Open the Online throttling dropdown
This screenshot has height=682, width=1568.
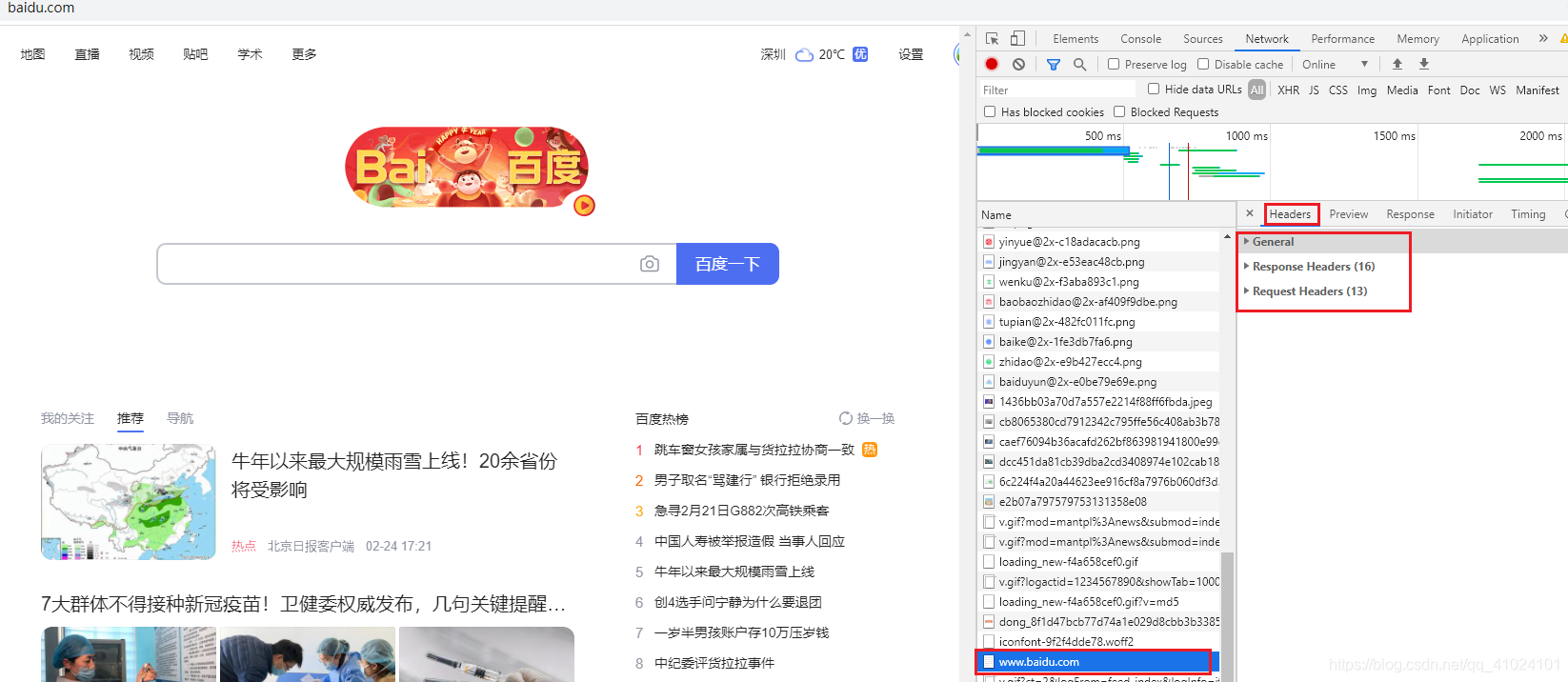(1335, 64)
